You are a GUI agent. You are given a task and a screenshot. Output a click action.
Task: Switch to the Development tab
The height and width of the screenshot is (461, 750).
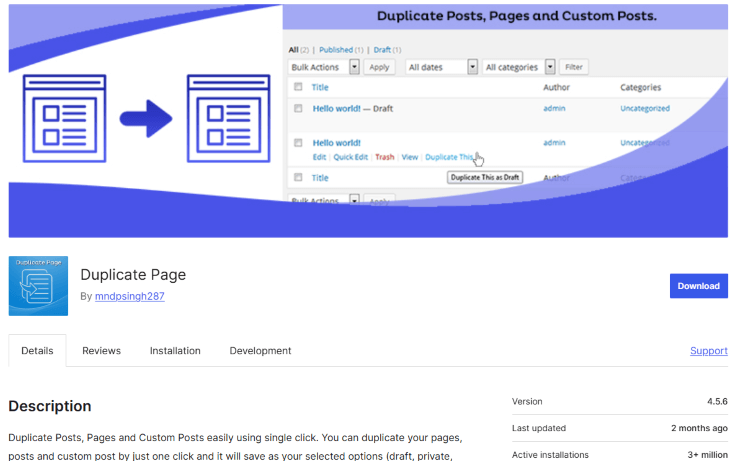(260, 351)
